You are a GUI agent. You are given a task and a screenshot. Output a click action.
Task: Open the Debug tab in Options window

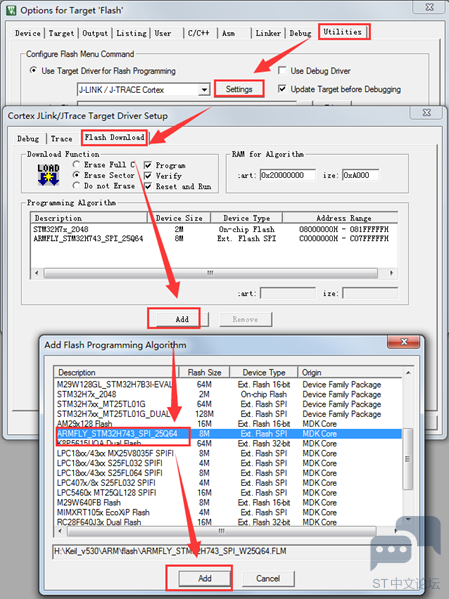pos(300,33)
